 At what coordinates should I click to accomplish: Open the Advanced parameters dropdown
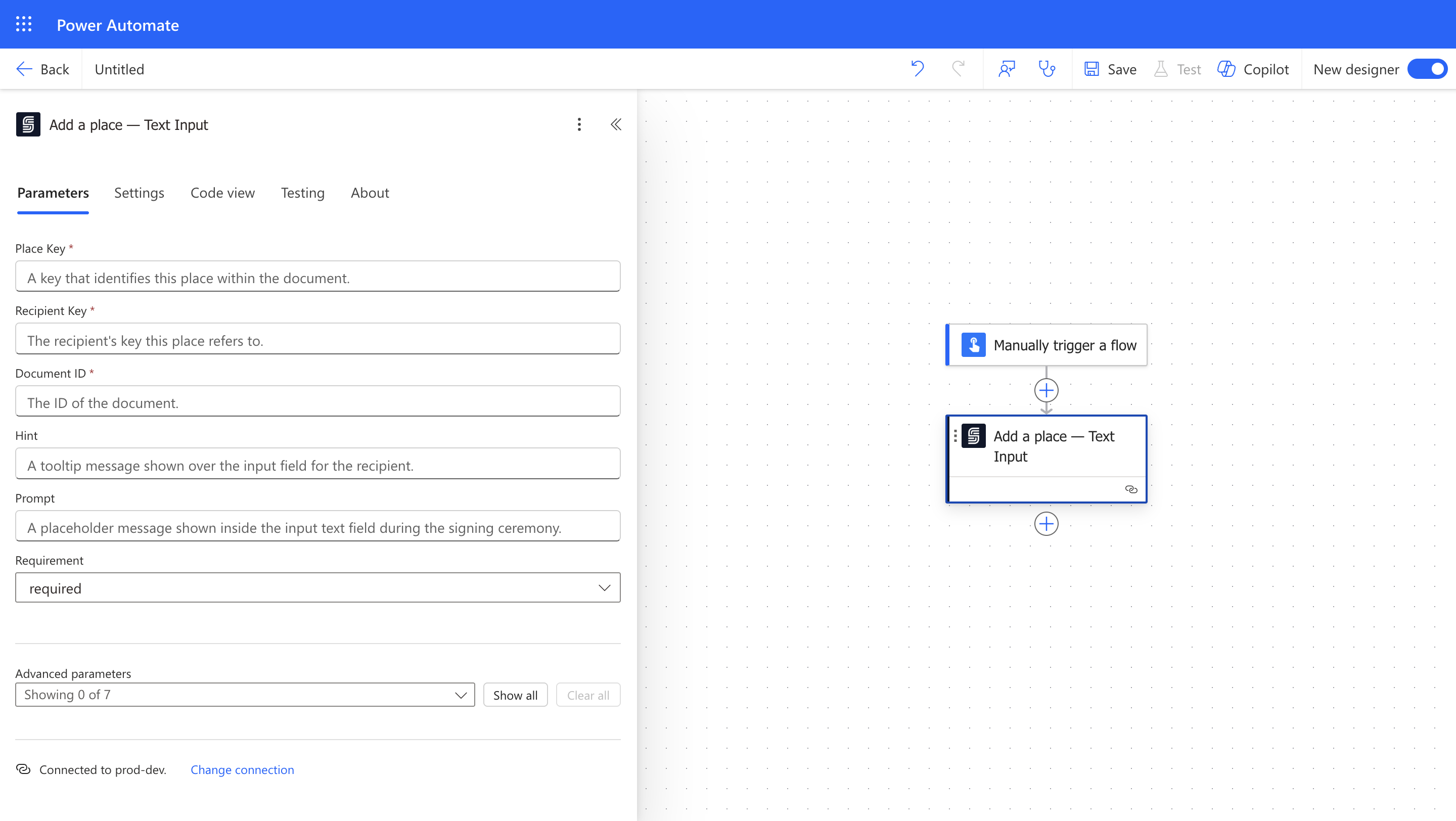tap(245, 695)
